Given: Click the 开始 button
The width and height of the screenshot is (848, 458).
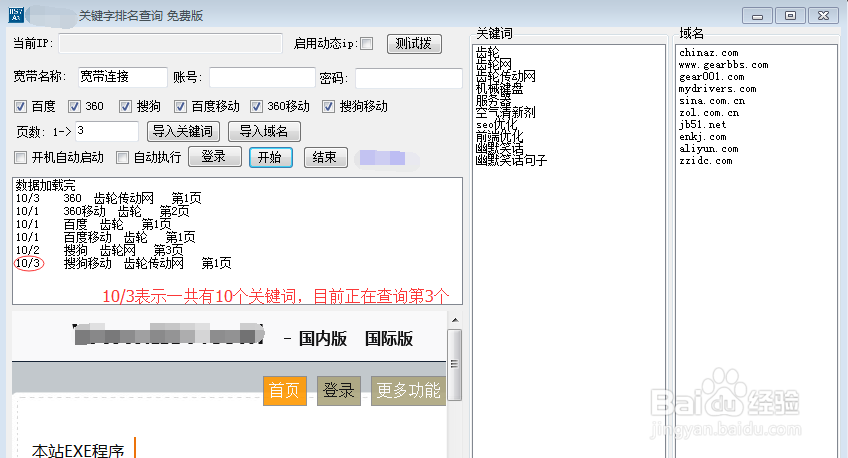Looking at the screenshot, I should coord(271,157).
